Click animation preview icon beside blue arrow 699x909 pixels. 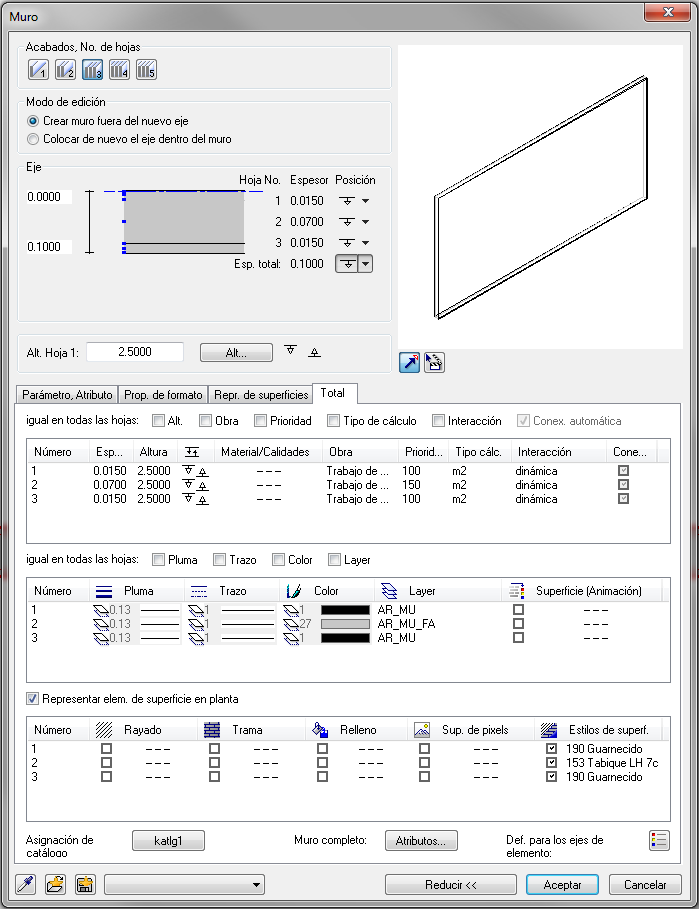(434, 362)
